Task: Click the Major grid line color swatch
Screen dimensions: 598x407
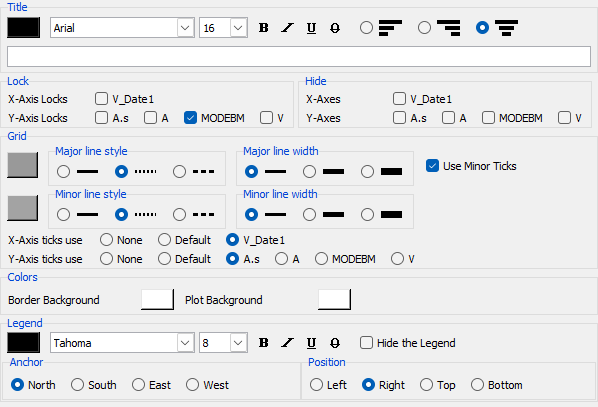Action: point(23,165)
